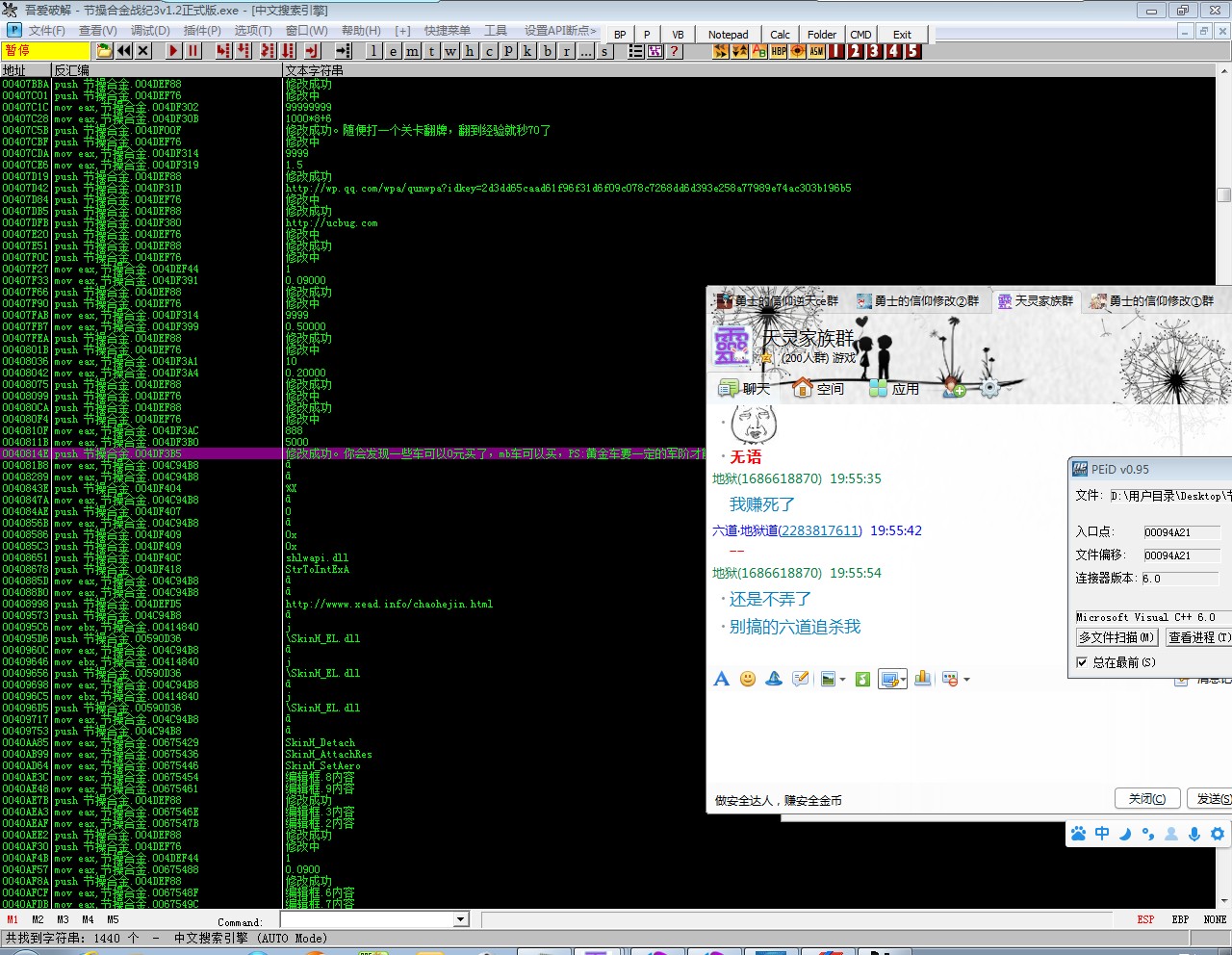
Task: Open the log window via 'l' button
Action: click(x=374, y=51)
